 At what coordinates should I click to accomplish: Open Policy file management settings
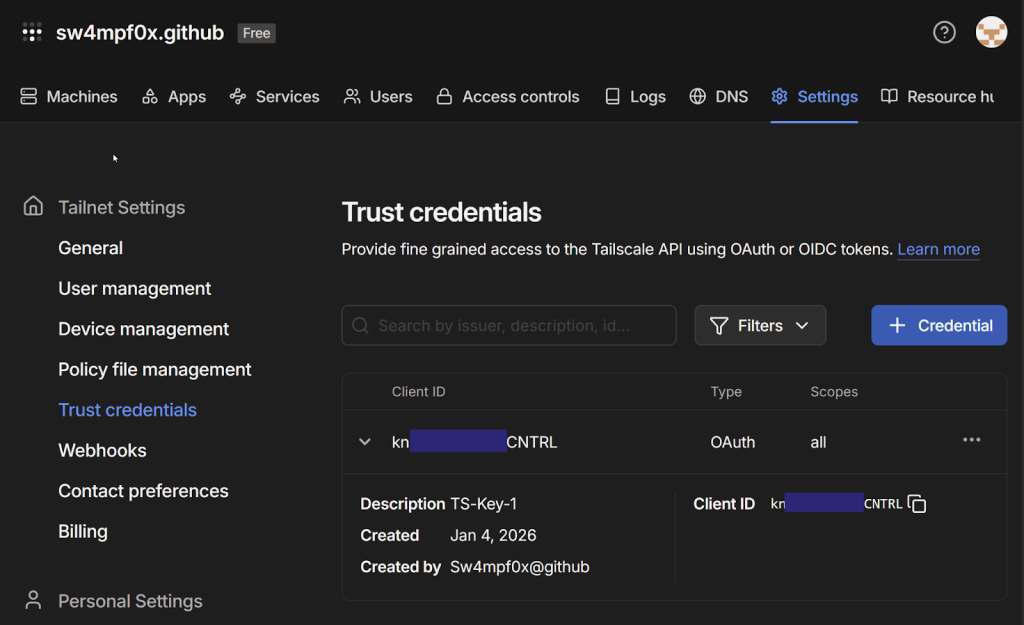[155, 370]
